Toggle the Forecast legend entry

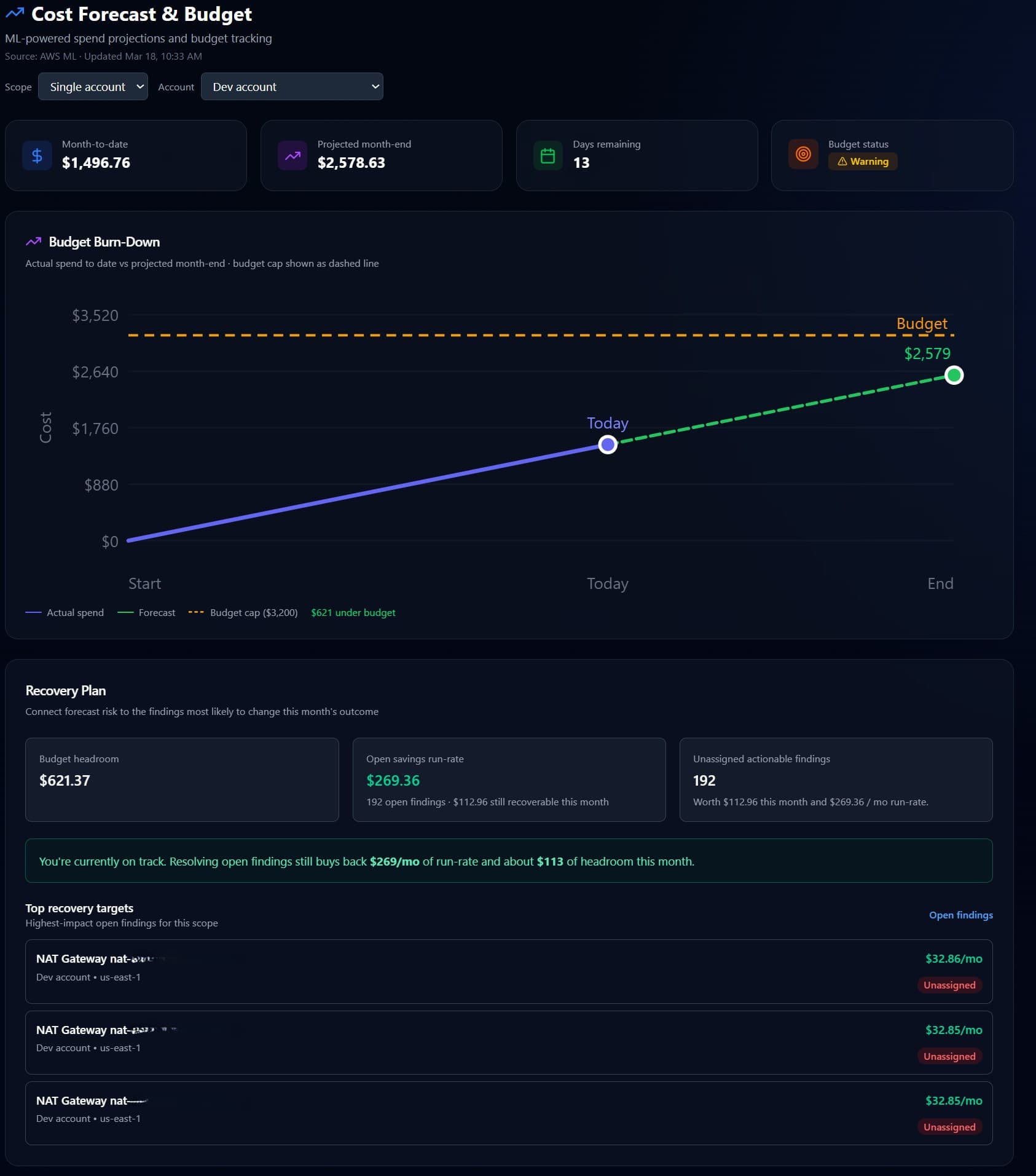(147, 612)
